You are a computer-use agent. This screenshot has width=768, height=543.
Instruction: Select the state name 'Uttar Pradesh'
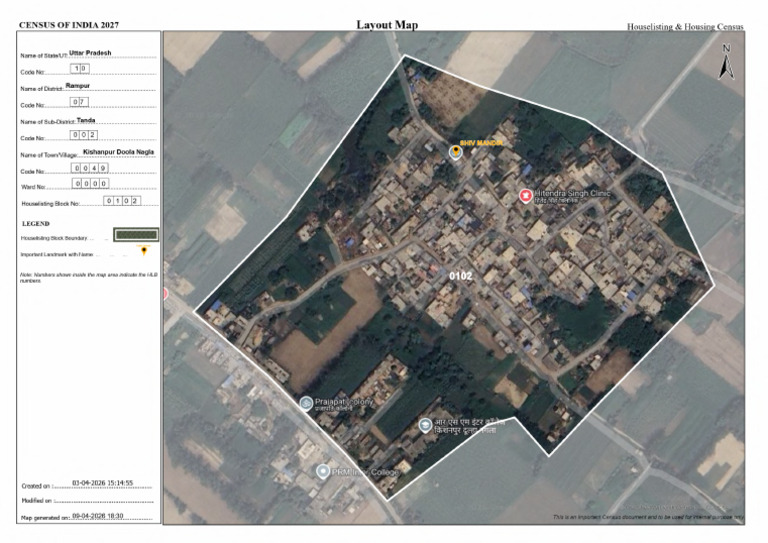90,52
